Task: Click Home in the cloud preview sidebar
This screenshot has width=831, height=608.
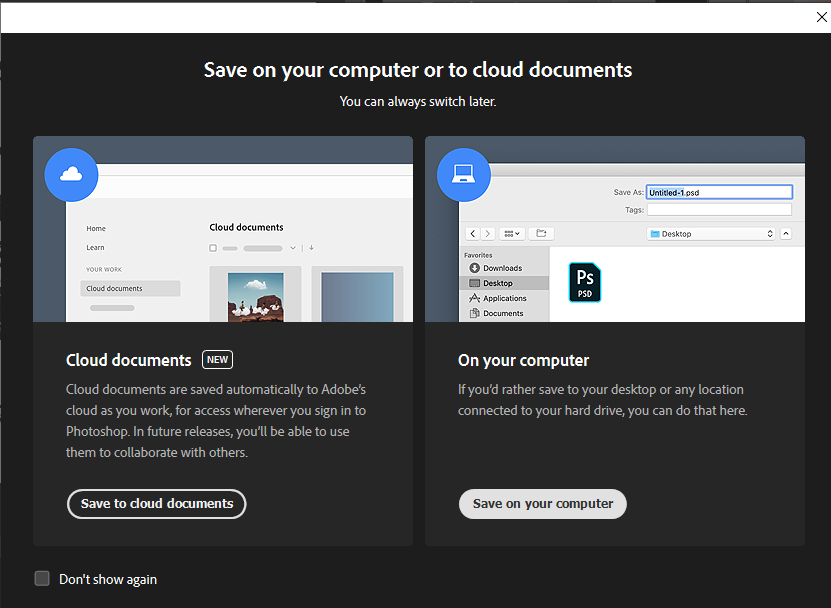Action: coord(96,228)
